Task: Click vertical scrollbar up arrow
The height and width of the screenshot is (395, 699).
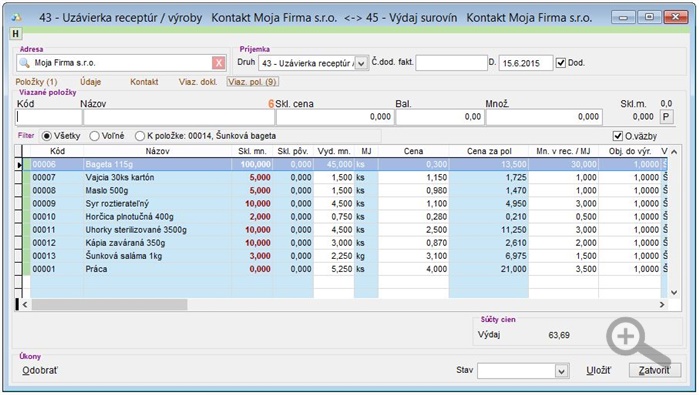Action: [x=674, y=152]
